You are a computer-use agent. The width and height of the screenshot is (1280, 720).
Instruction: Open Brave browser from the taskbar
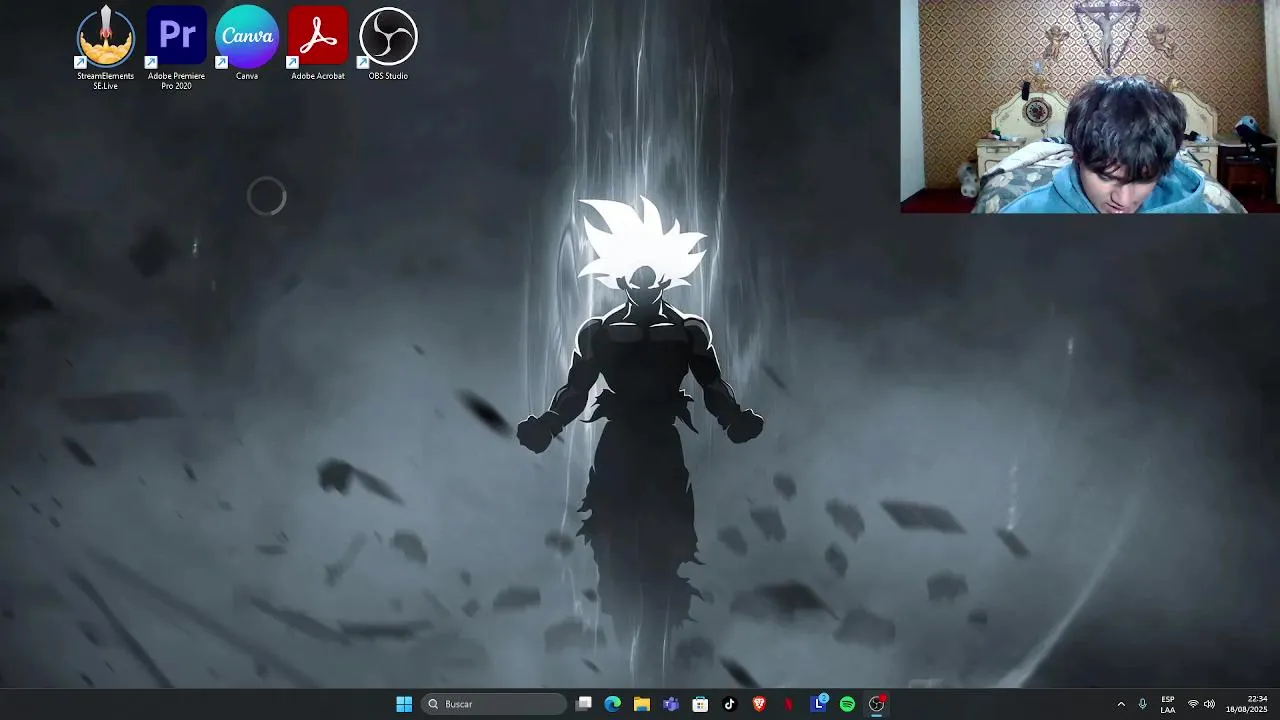(x=759, y=704)
